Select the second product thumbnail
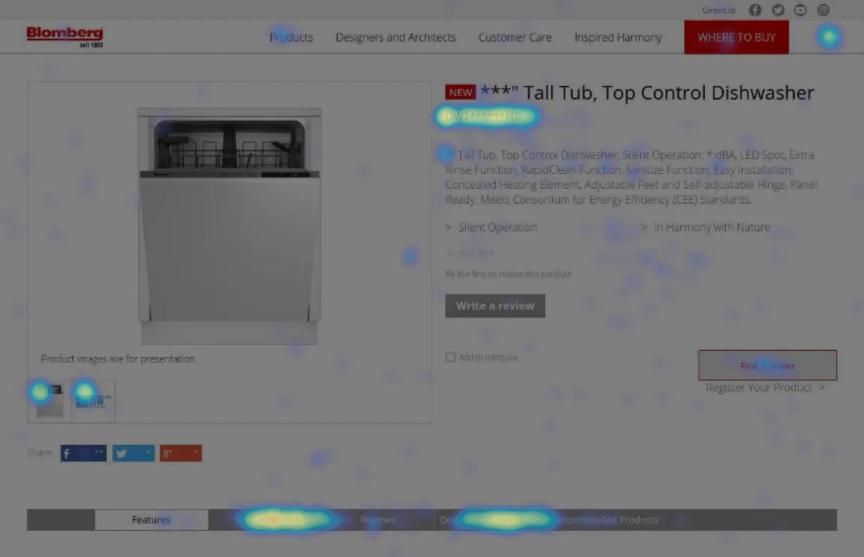 pyautogui.click(x=93, y=401)
